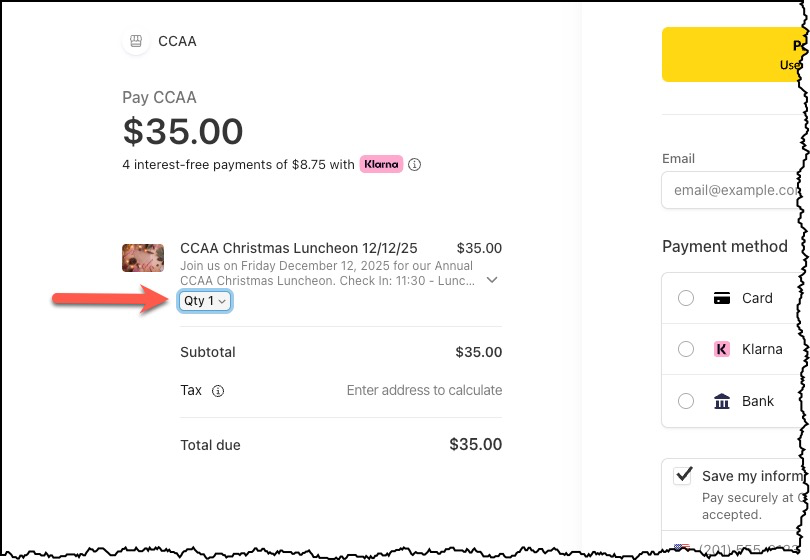The height and width of the screenshot is (560, 810).
Task: Uncheck the Save my information checkbox
Action: [x=684, y=476]
